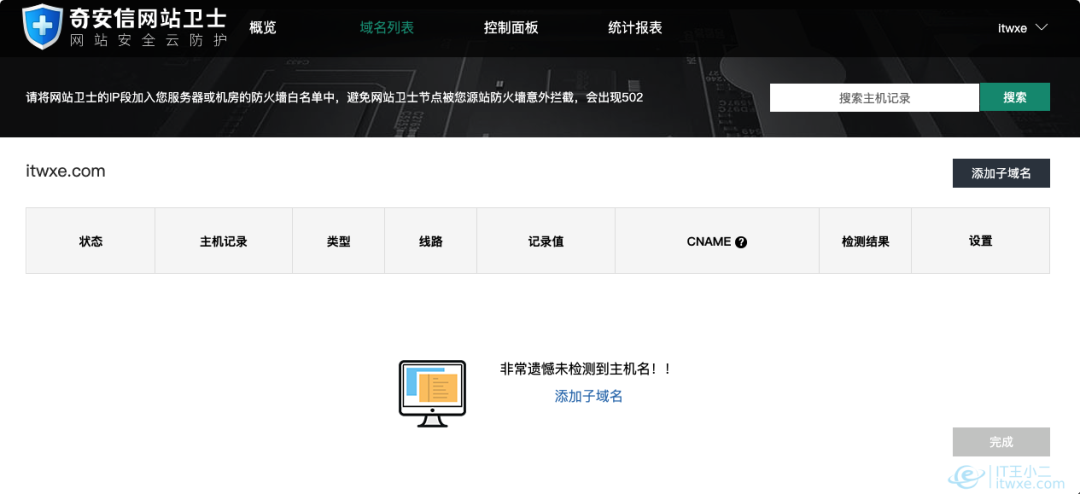Screen dimensions: 1080x494
Task: Click the 搜索主机记录 search input field
Action: [874, 98]
